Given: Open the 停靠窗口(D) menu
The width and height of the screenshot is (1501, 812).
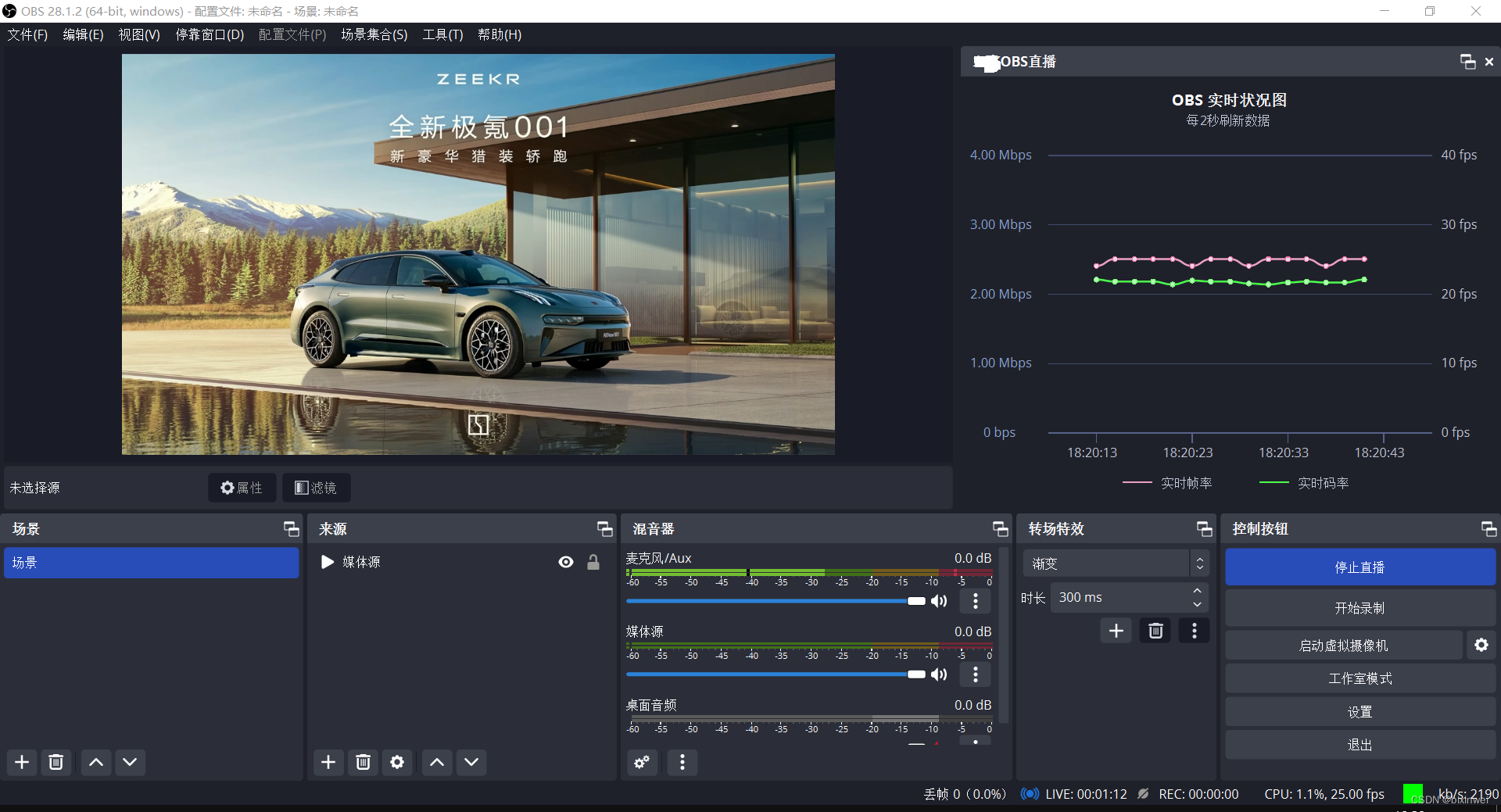Looking at the screenshot, I should point(210,34).
